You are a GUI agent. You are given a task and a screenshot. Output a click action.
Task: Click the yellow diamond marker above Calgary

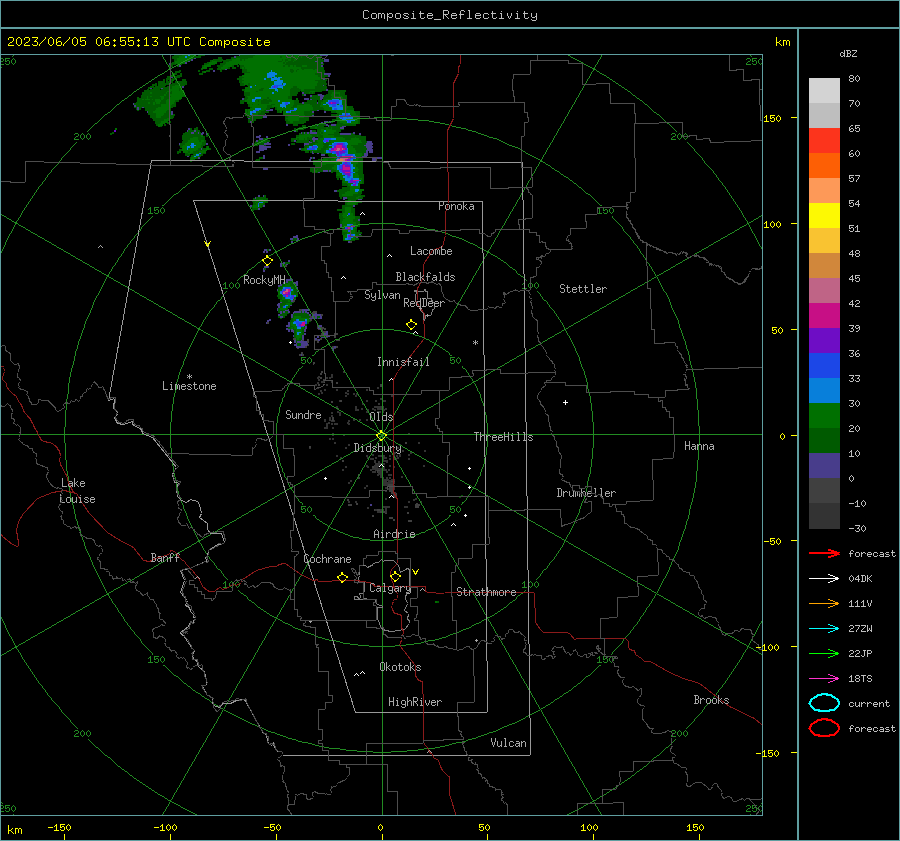click(x=395, y=576)
